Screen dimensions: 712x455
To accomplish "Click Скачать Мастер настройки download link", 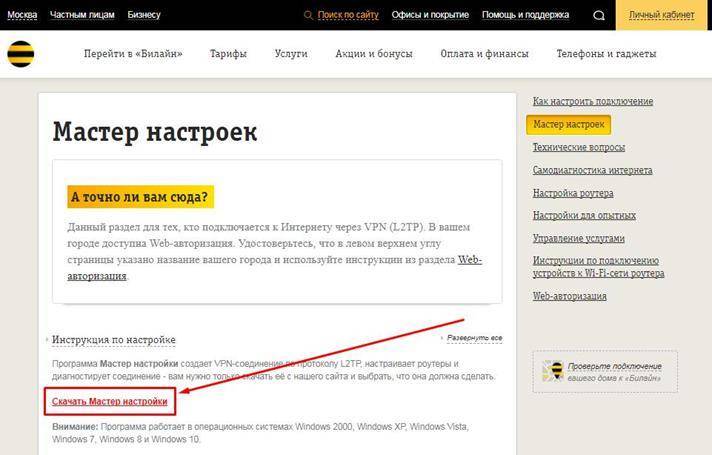I will pyautogui.click(x=109, y=401).
